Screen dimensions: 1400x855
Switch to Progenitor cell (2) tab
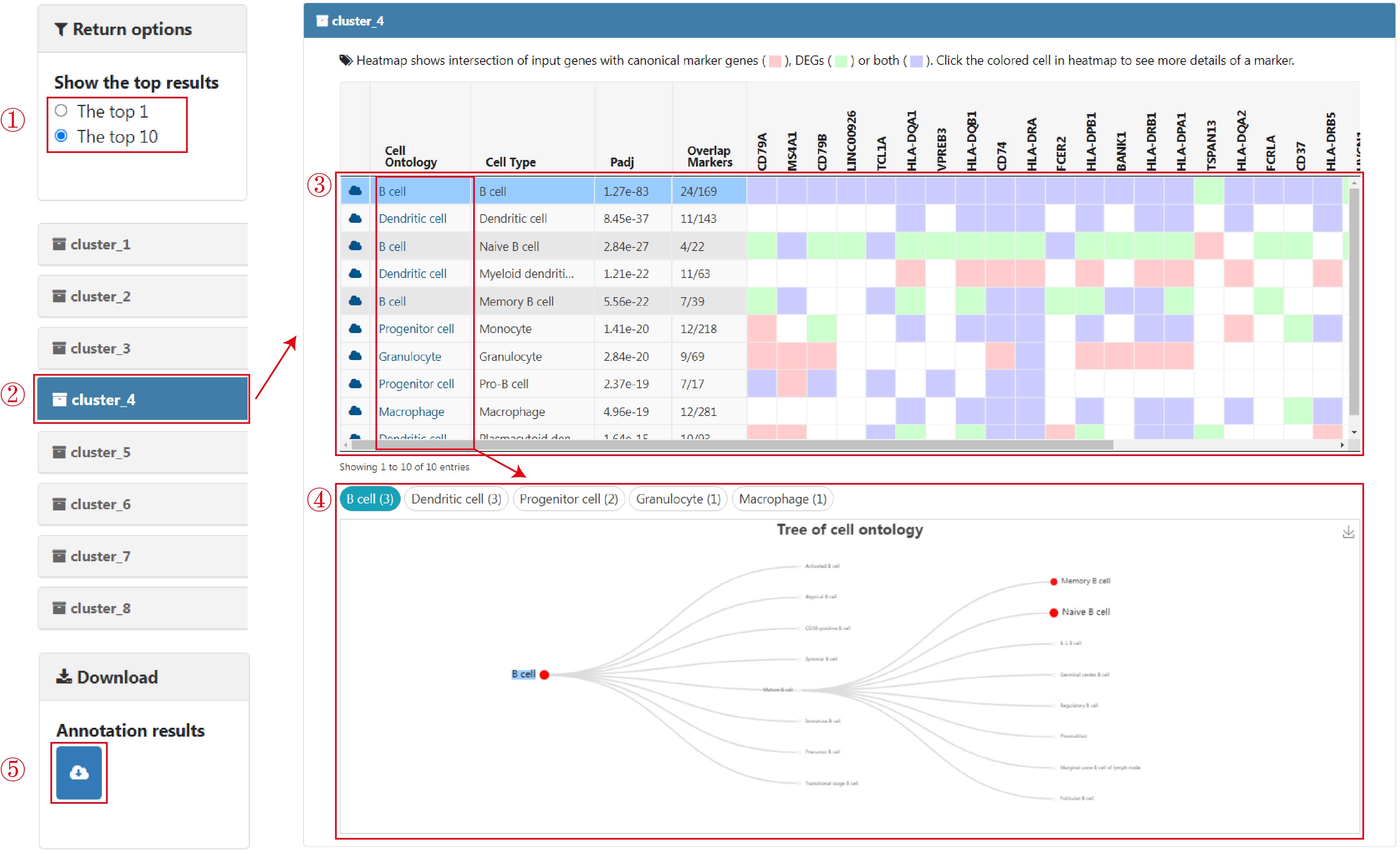pos(569,499)
